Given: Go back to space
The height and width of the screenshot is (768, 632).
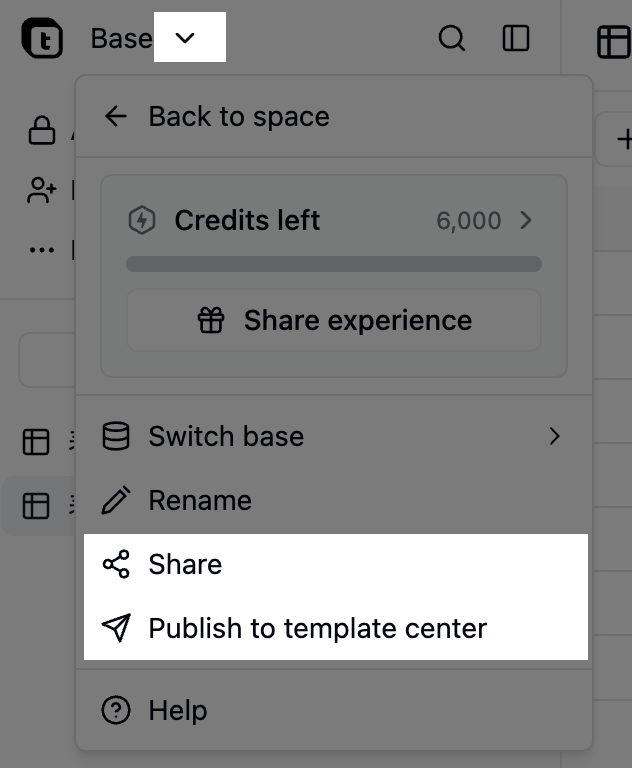Looking at the screenshot, I should click(238, 116).
